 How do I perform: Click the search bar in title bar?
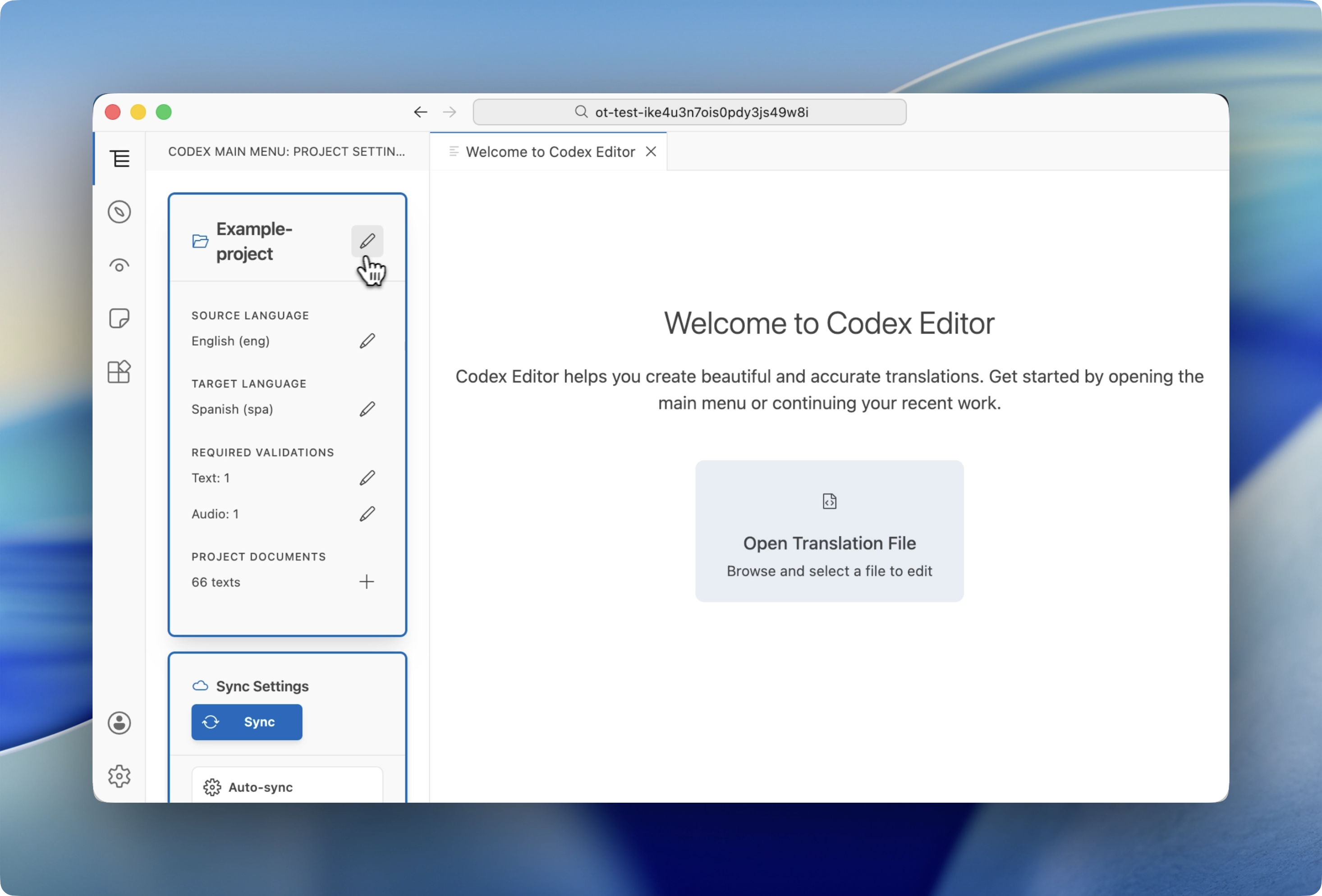(x=689, y=112)
